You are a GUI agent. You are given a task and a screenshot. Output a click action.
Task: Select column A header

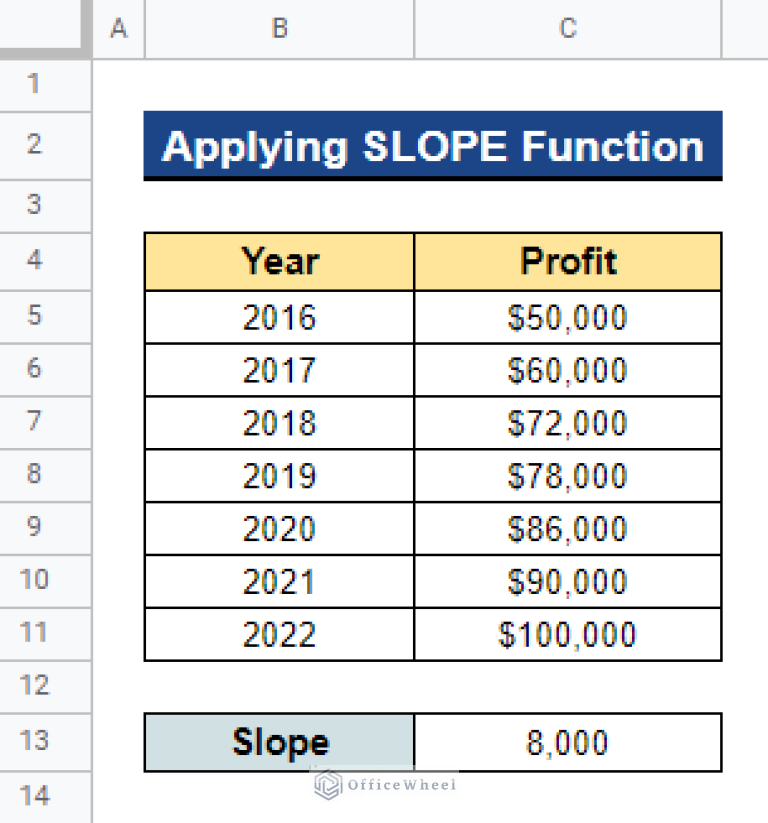119,29
